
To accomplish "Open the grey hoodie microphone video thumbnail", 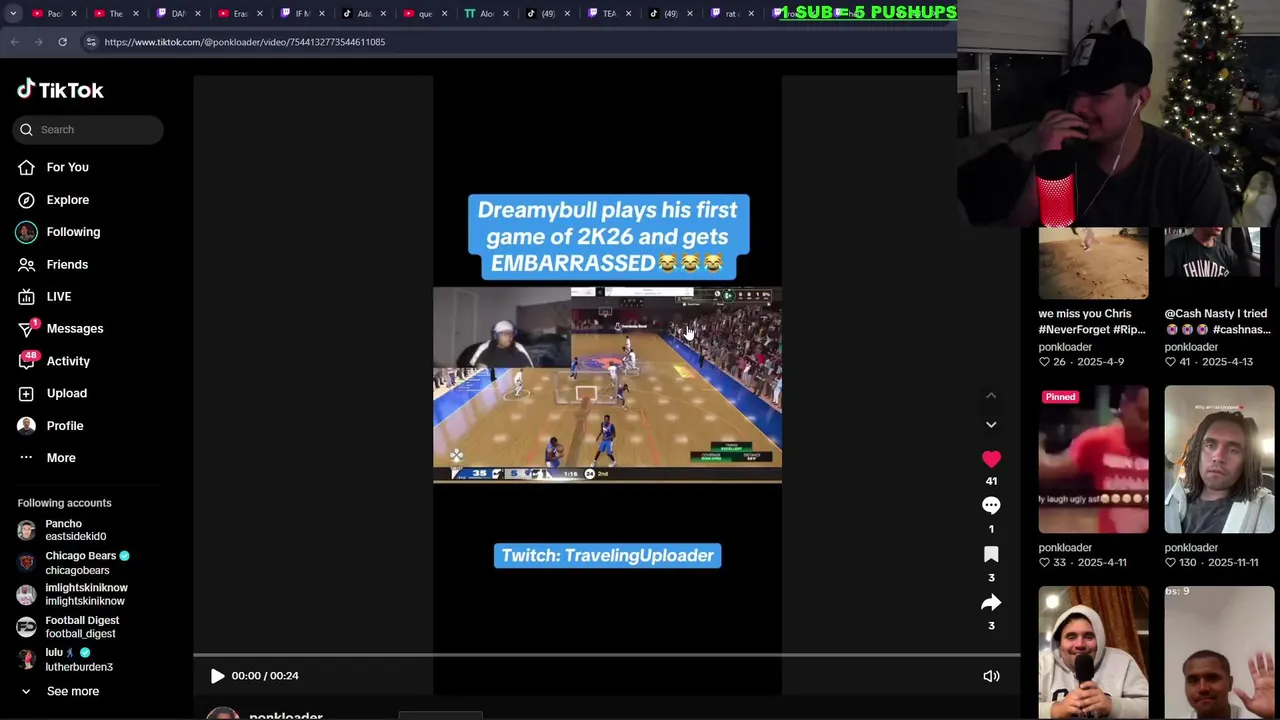I will (1093, 652).
